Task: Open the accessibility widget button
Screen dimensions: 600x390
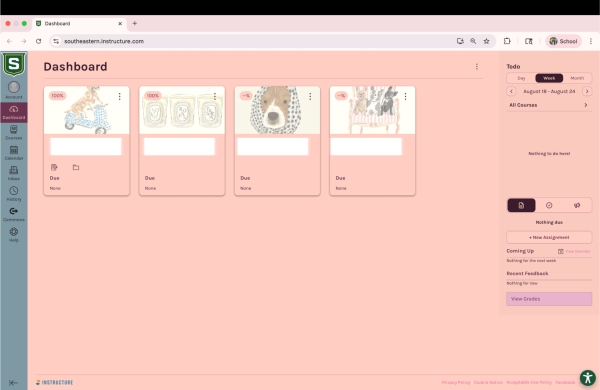Action: pyautogui.click(x=587, y=378)
